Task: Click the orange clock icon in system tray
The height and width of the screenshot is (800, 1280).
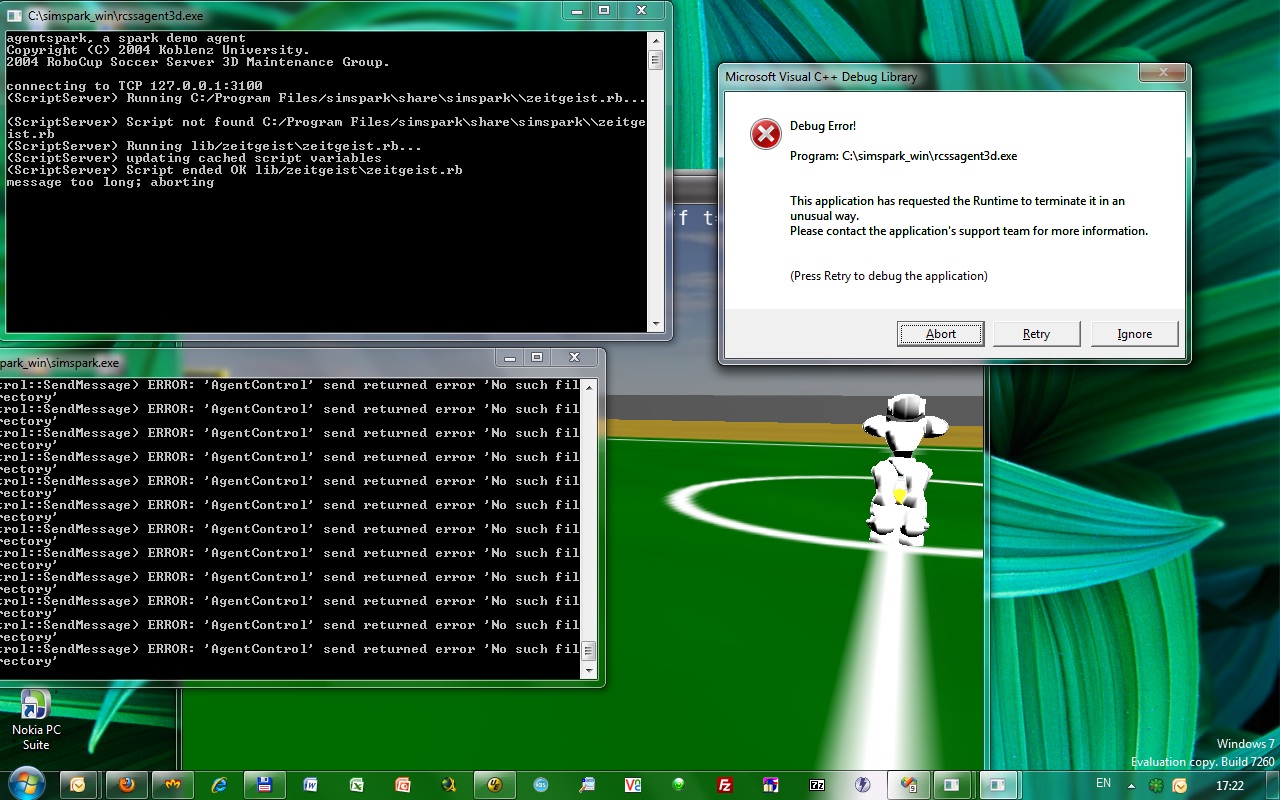Action: click(x=1179, y=785)
